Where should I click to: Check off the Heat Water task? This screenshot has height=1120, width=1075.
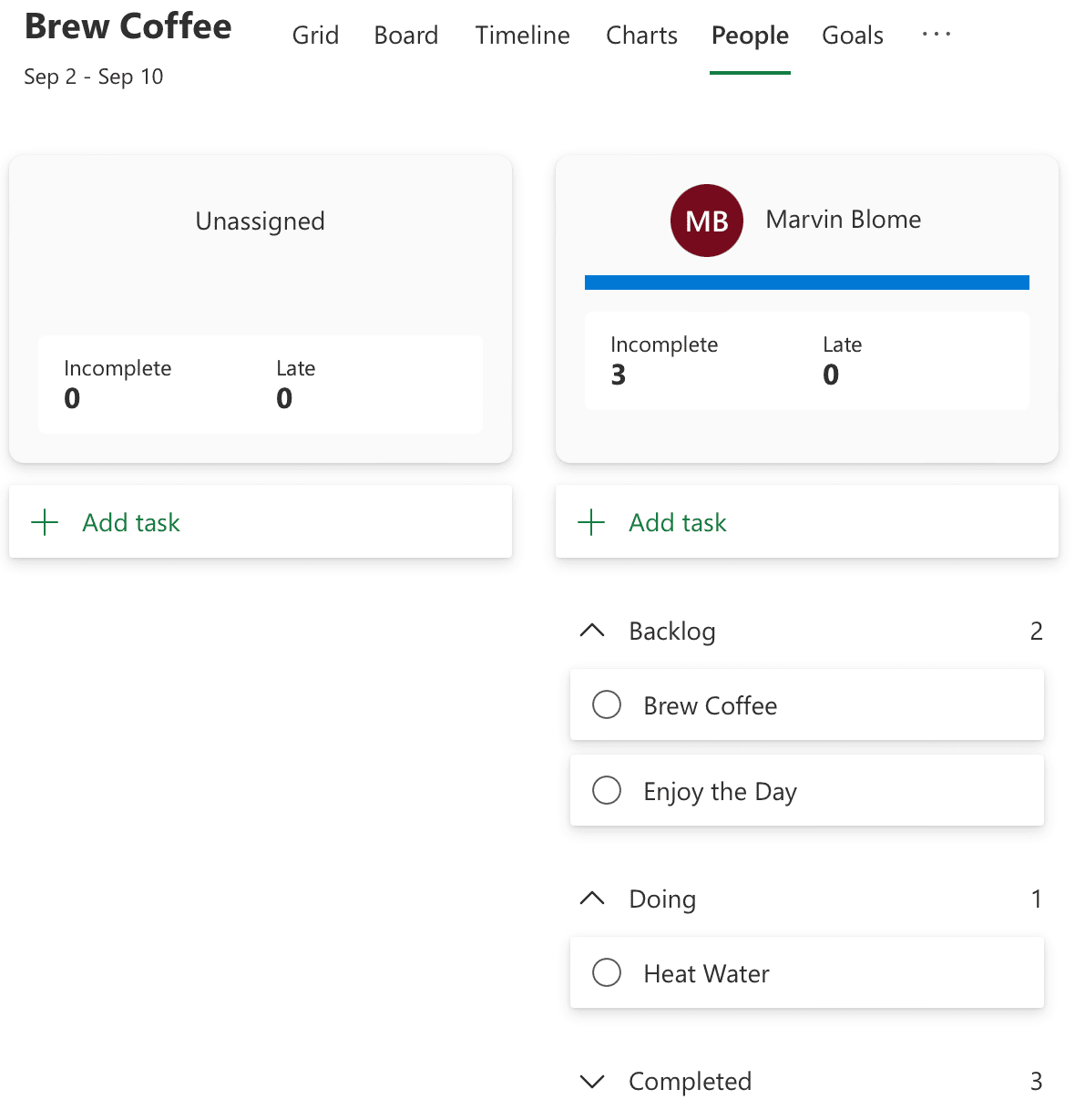coord(607,972)
